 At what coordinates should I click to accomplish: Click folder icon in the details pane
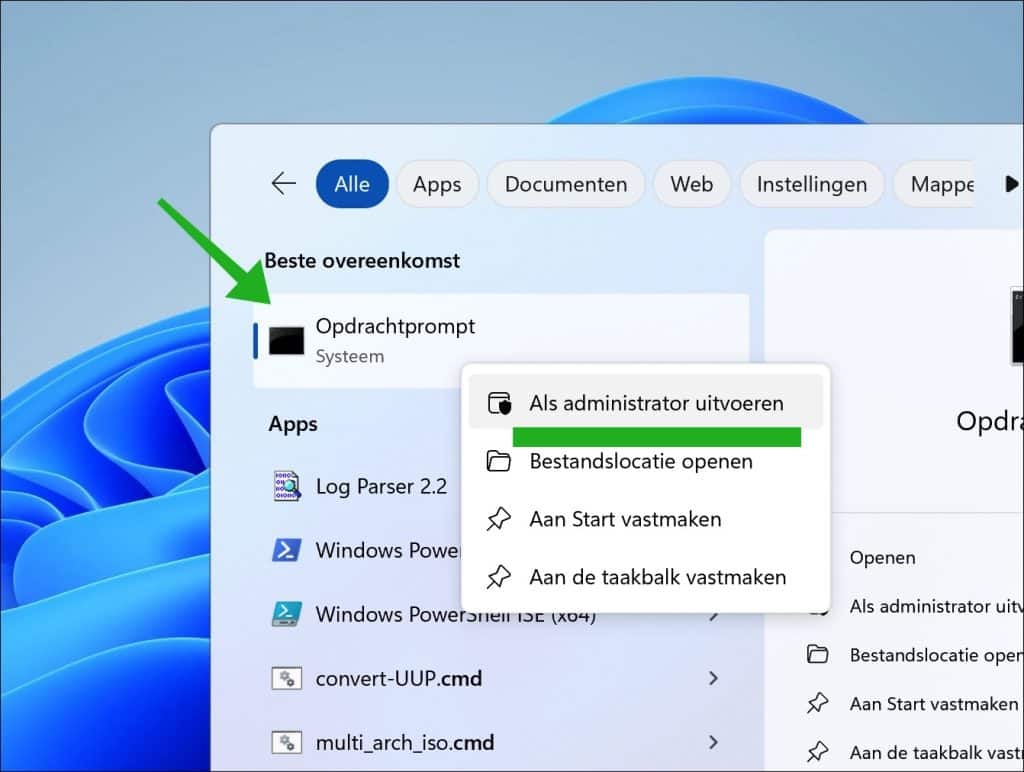tap(817, 654)
